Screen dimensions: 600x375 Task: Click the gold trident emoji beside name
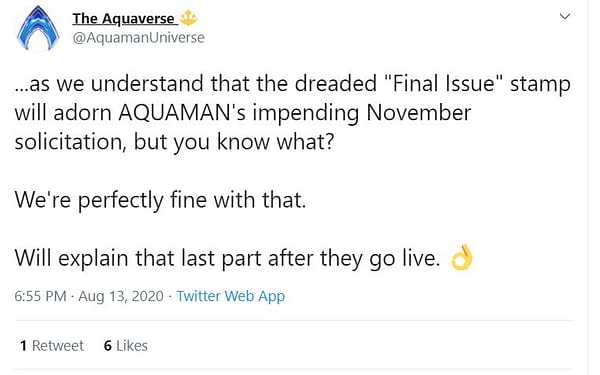188,18
